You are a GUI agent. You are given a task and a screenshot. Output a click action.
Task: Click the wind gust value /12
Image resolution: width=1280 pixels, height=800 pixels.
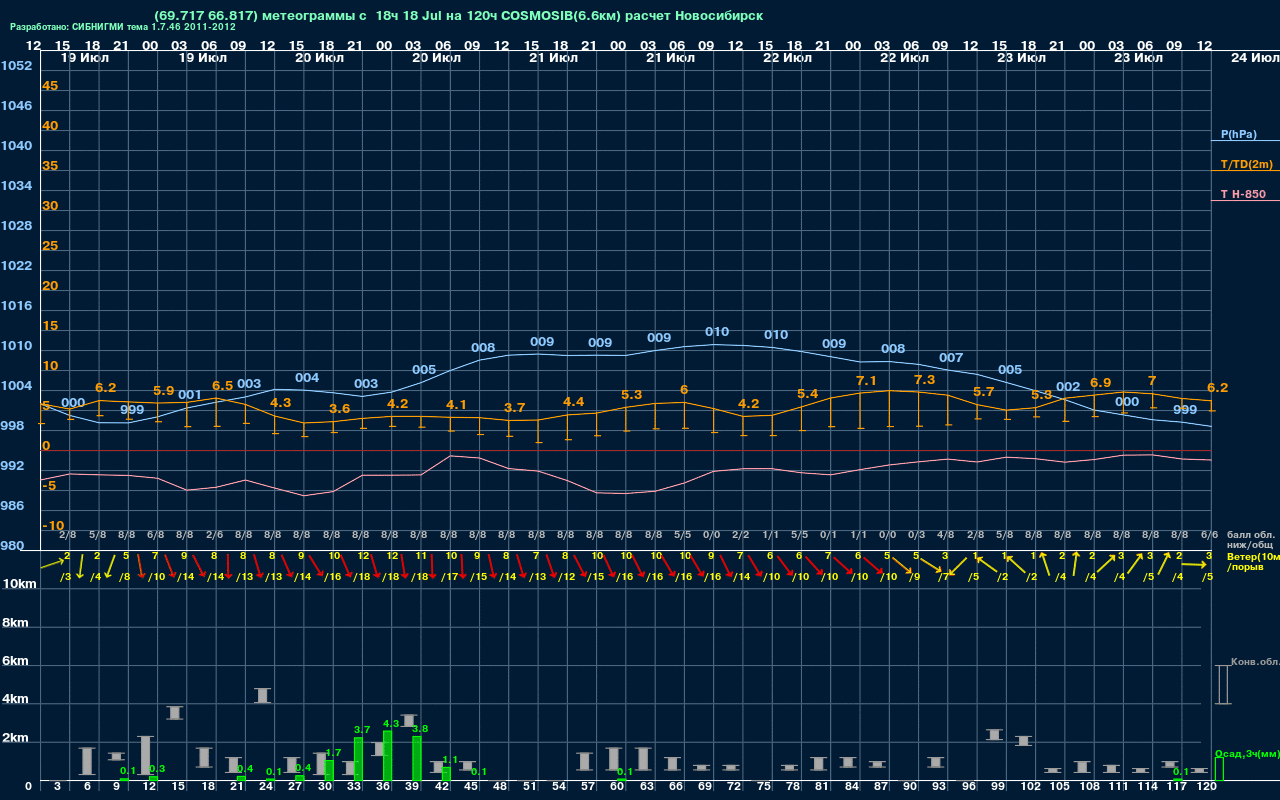pyautogui.click(x=567, y=577)
